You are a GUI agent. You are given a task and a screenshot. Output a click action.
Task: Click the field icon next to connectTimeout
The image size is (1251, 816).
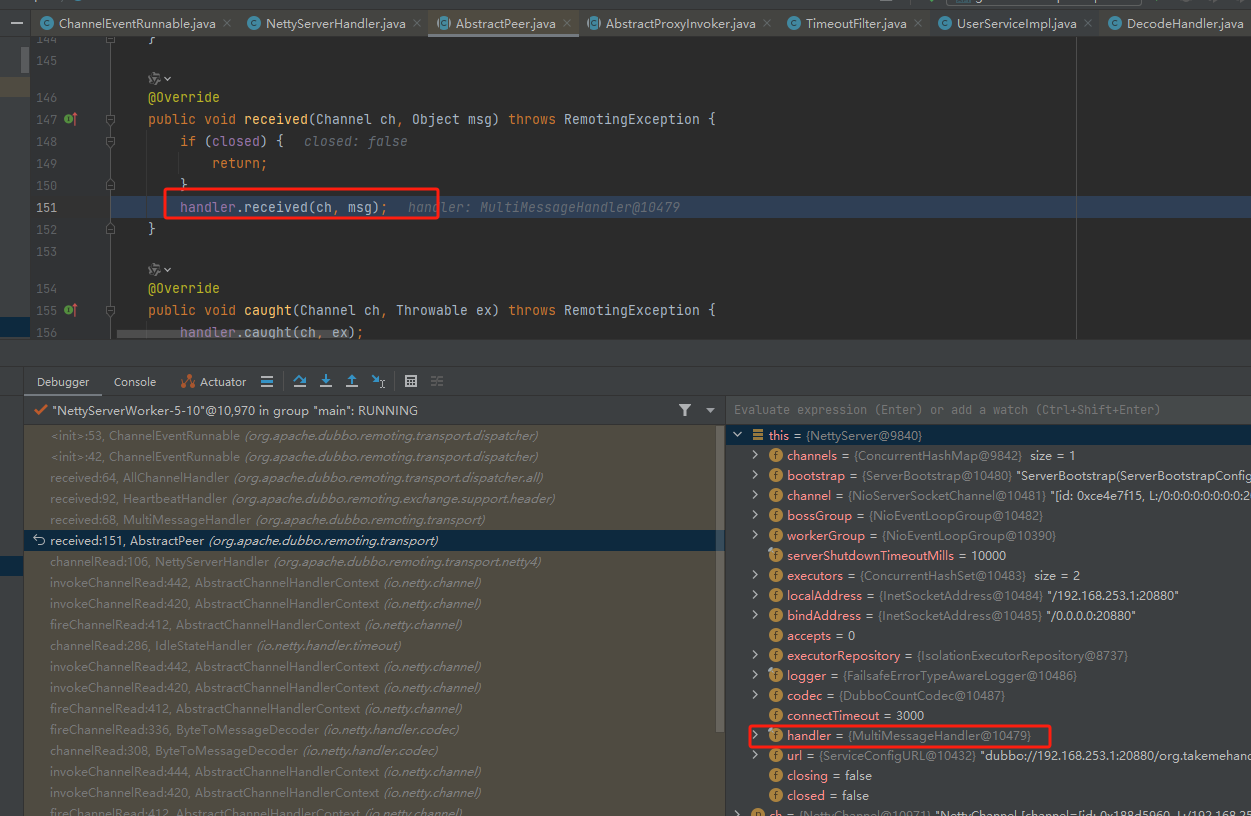click(x=775, y=715)
